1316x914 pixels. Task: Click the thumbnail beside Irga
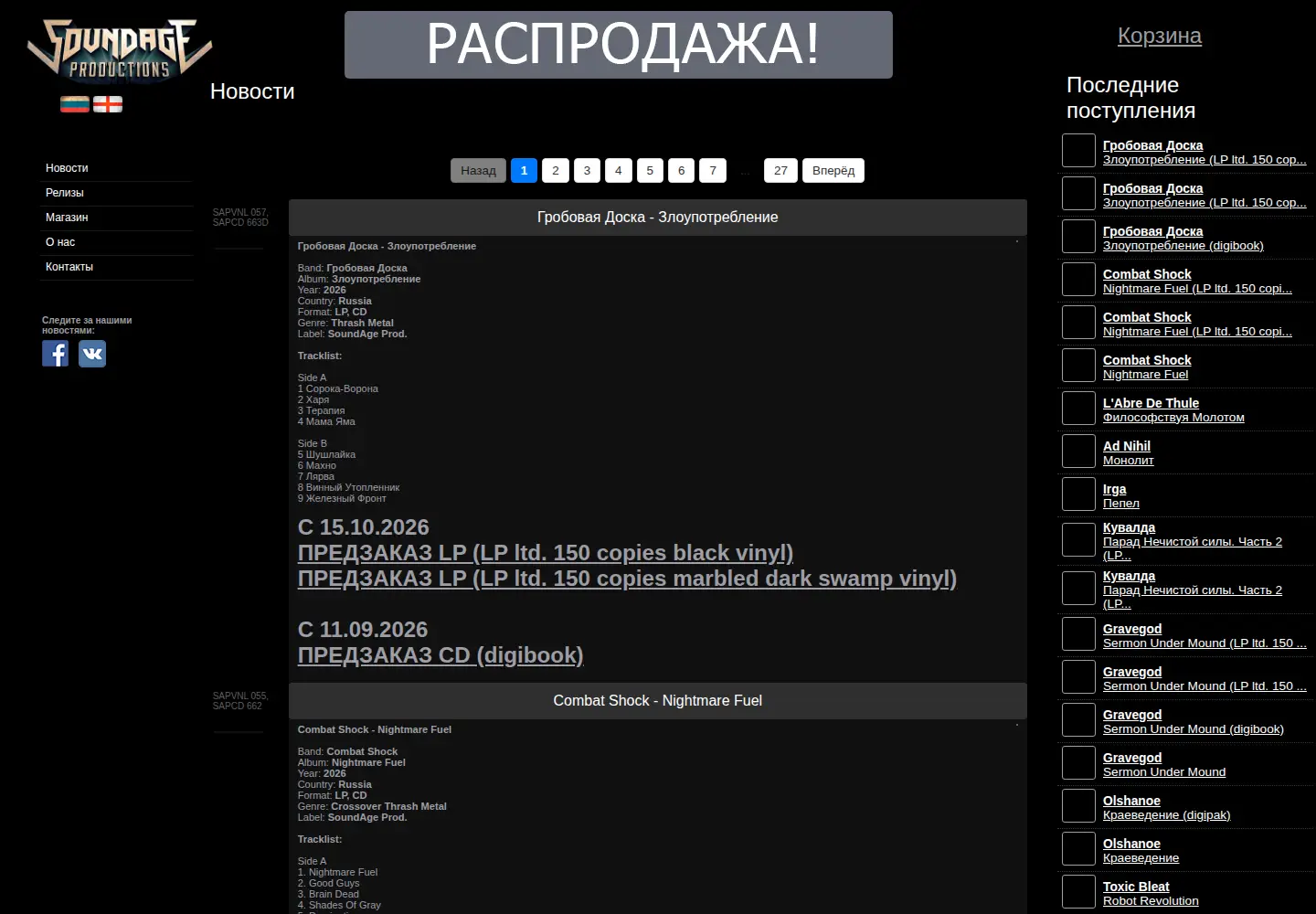1078,494
